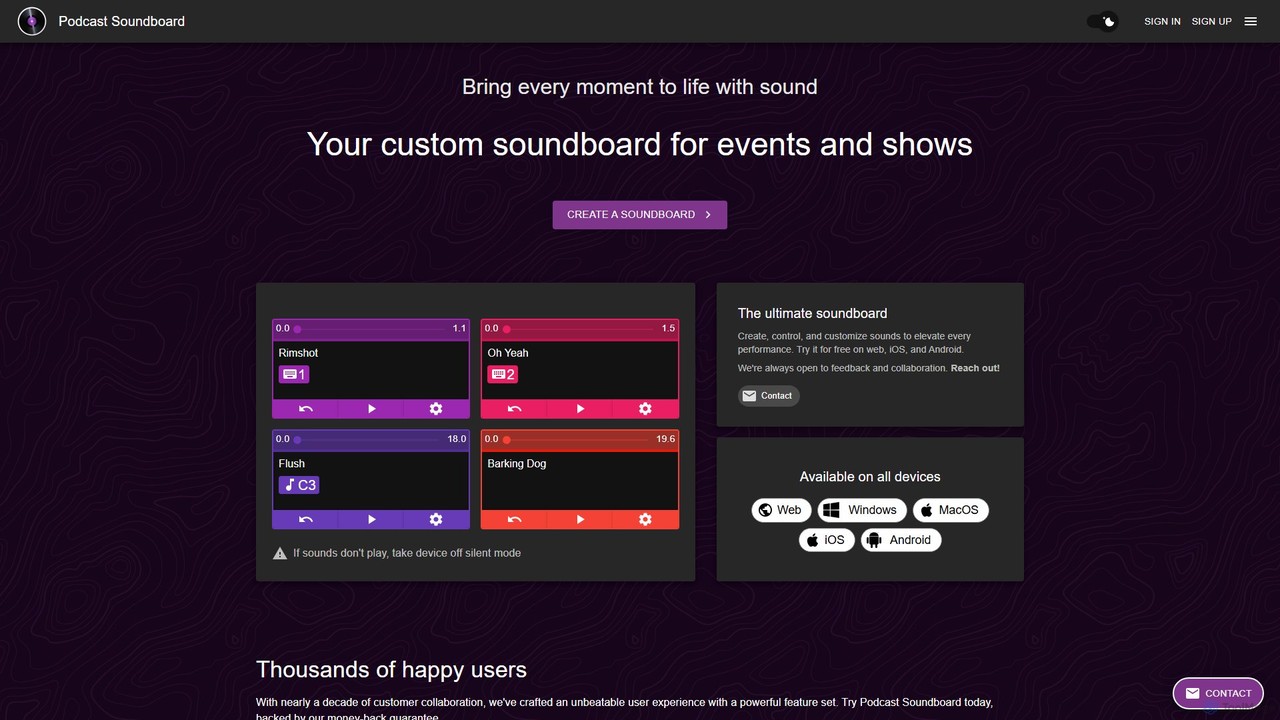Image resolution: width=1280 pixels, height=720 pixels.
Task: Open Barking Dog settings gear
Action: click(645, 520)
